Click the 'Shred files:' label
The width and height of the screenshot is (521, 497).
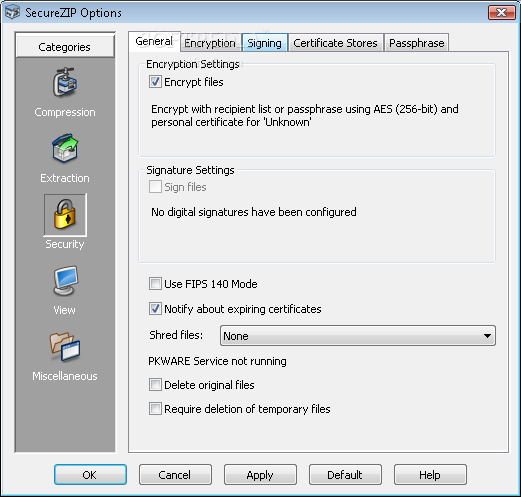click(x=176, y=335)
